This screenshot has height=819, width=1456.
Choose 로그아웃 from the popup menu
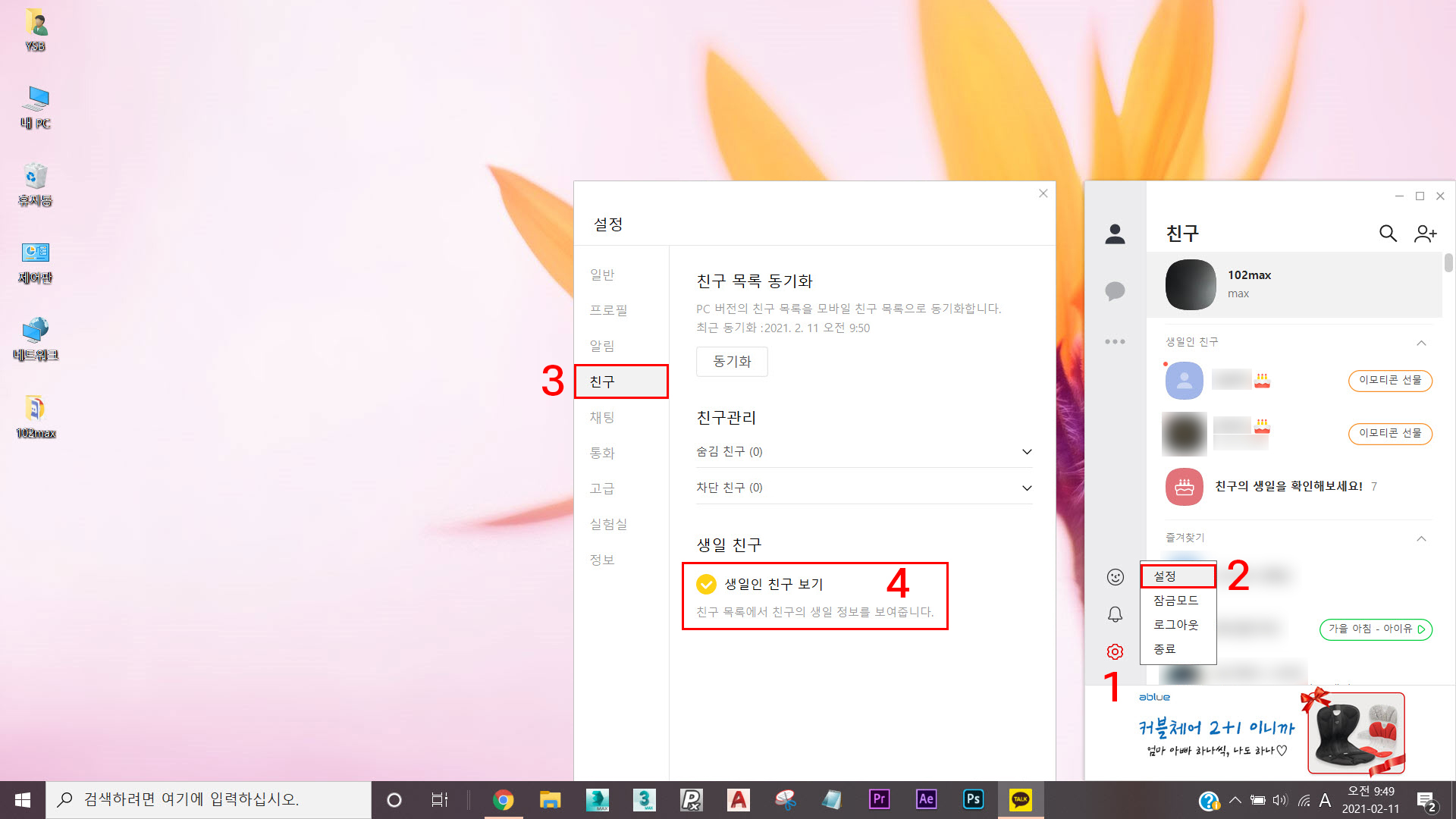click(1176, 625)
